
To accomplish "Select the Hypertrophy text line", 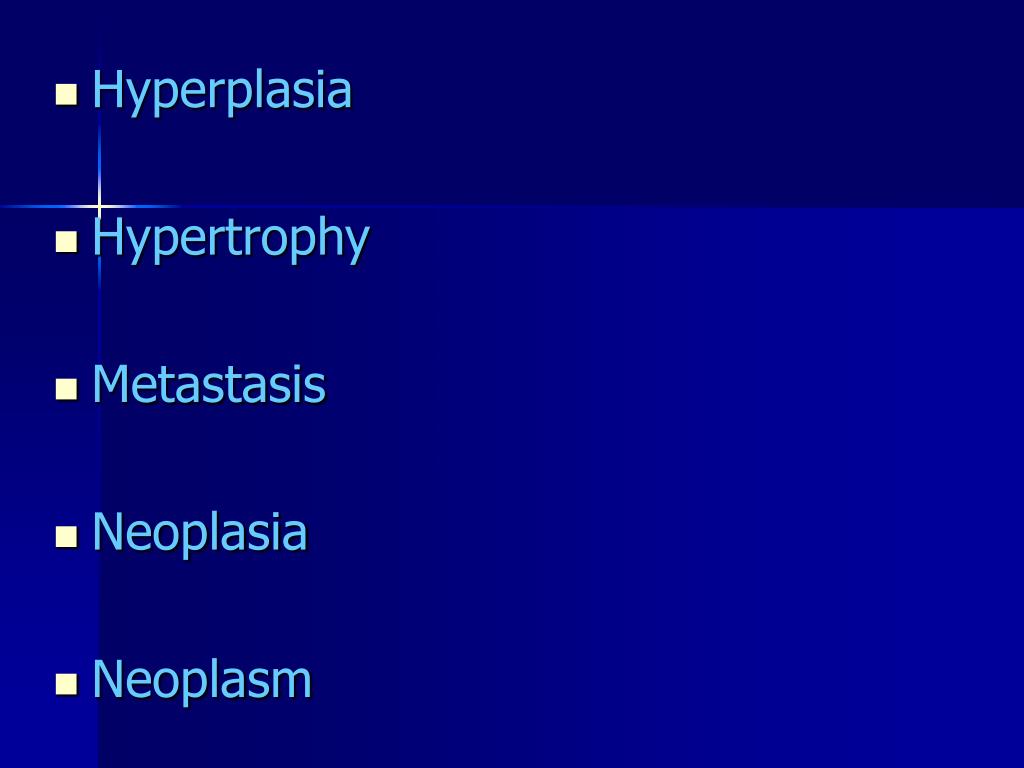I will [x=231, y=239].
